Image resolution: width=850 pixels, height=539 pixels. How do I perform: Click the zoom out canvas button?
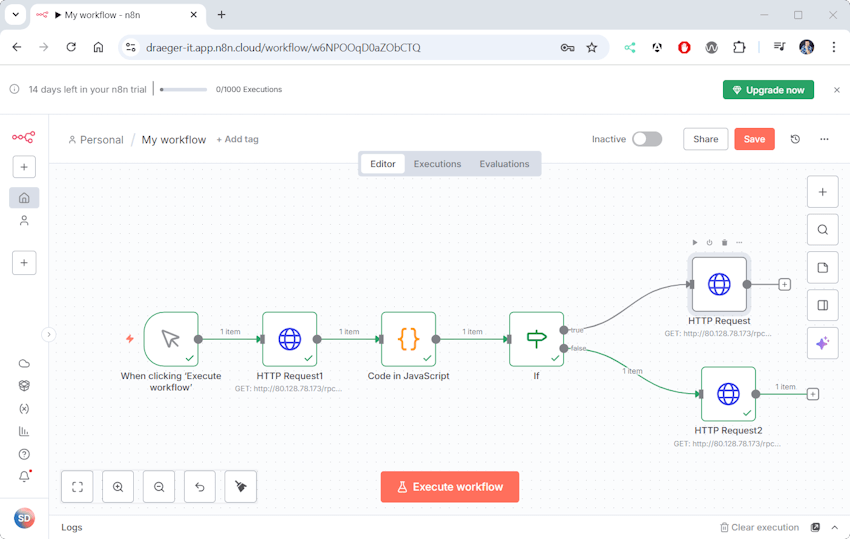tap(159, 487)
